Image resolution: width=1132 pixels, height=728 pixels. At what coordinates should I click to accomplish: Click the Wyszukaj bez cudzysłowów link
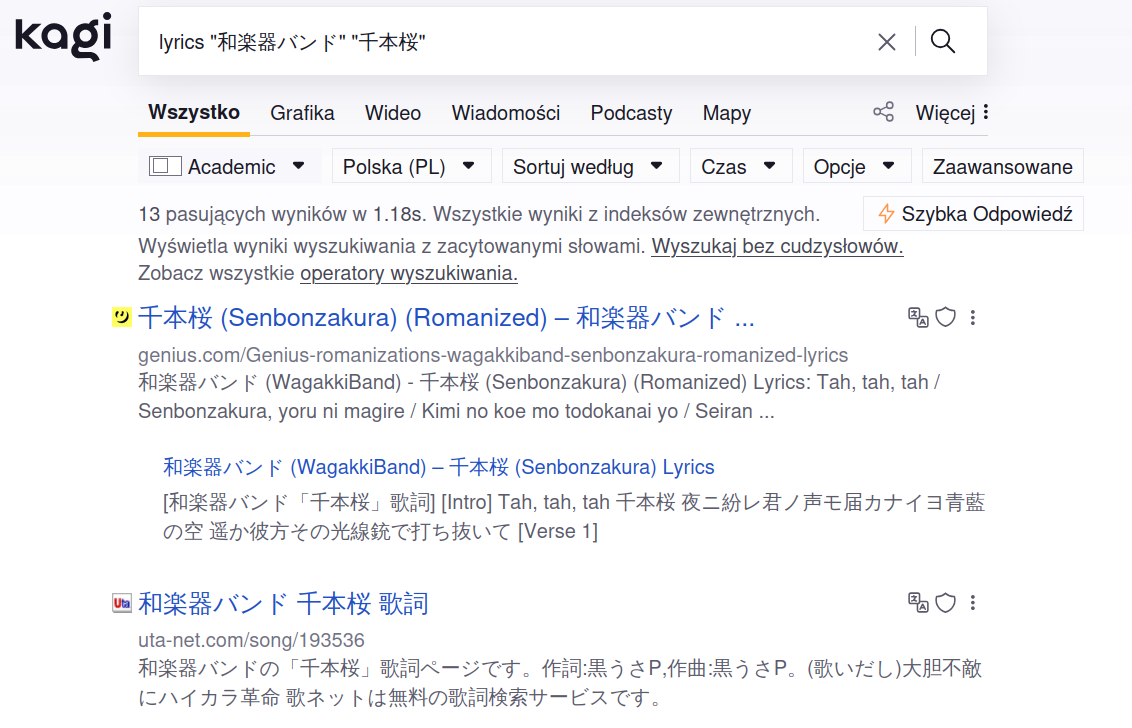coord(777,247)
